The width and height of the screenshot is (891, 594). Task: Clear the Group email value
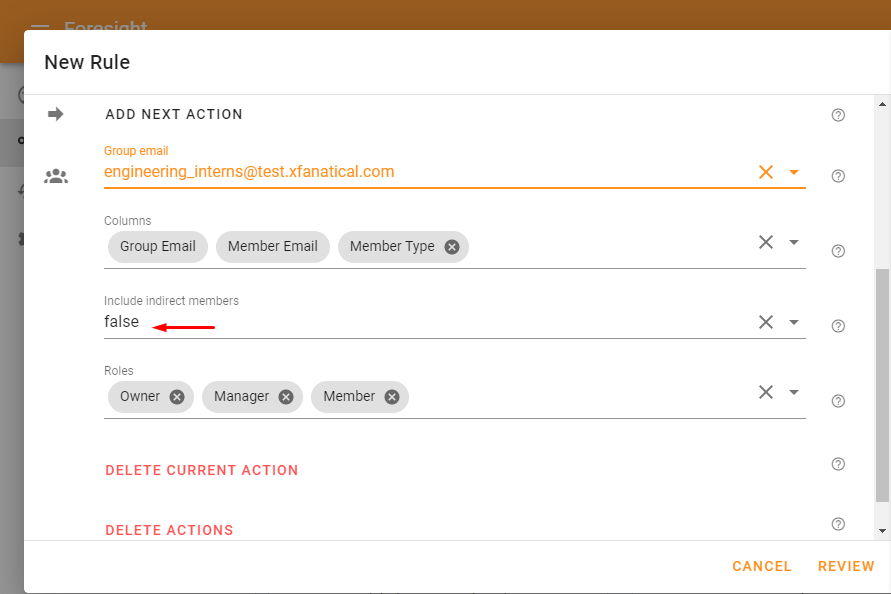tap(766, 172)
